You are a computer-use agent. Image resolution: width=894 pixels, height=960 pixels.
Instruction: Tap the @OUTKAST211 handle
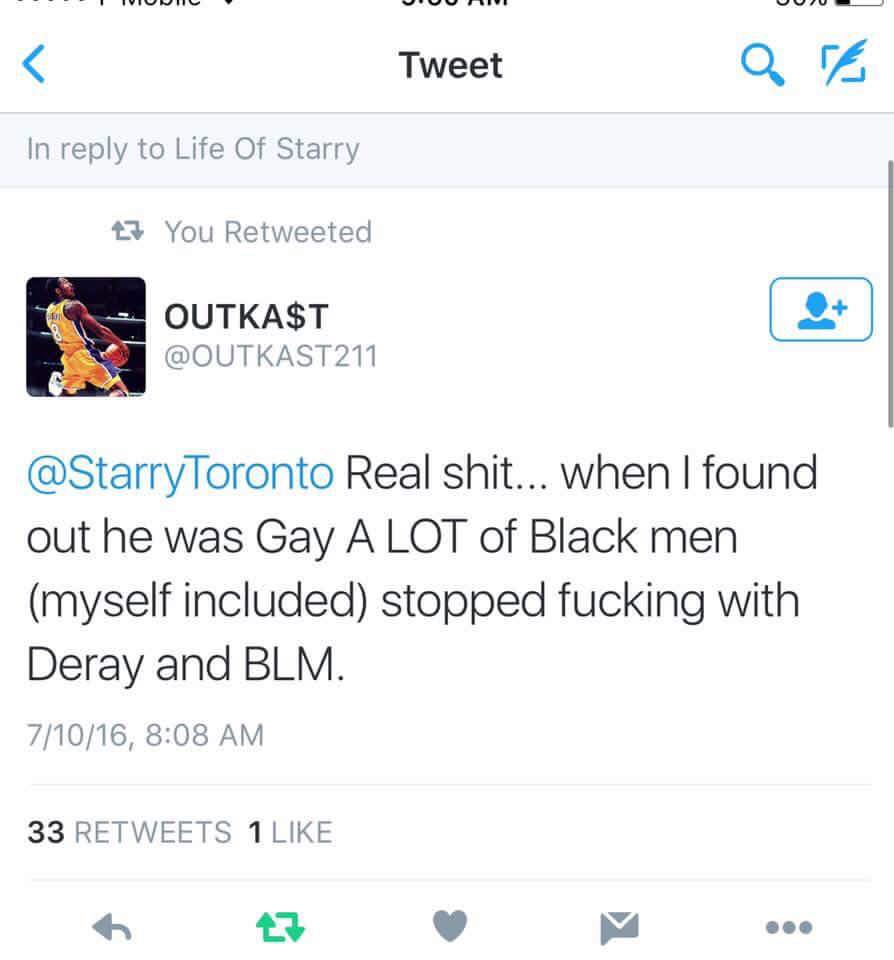click(270, 355)
